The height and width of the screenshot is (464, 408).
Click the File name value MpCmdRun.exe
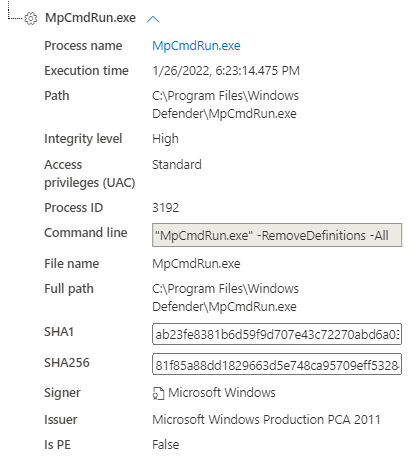coord(196,264)
